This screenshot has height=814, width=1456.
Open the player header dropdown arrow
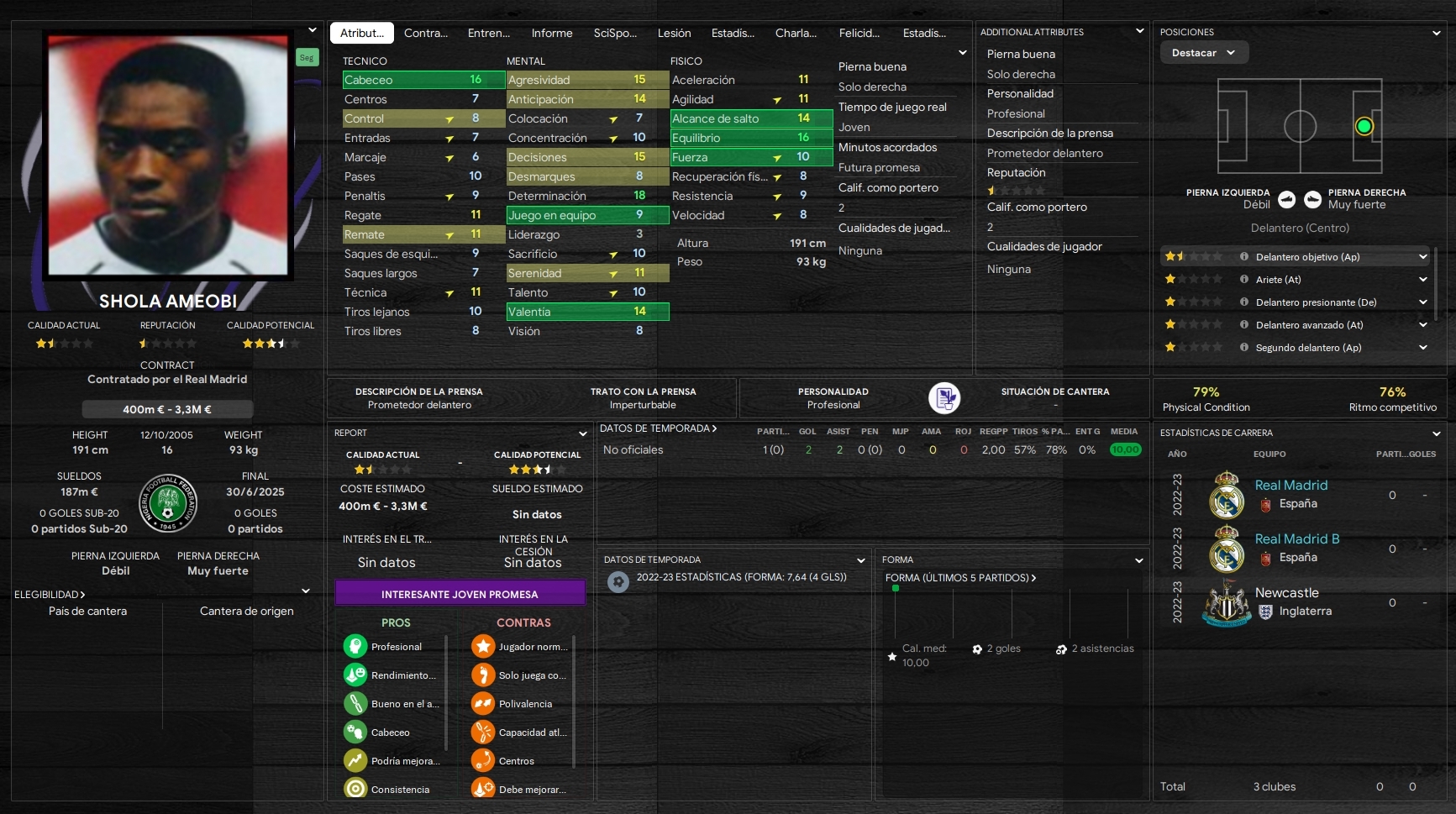point(313,30)
